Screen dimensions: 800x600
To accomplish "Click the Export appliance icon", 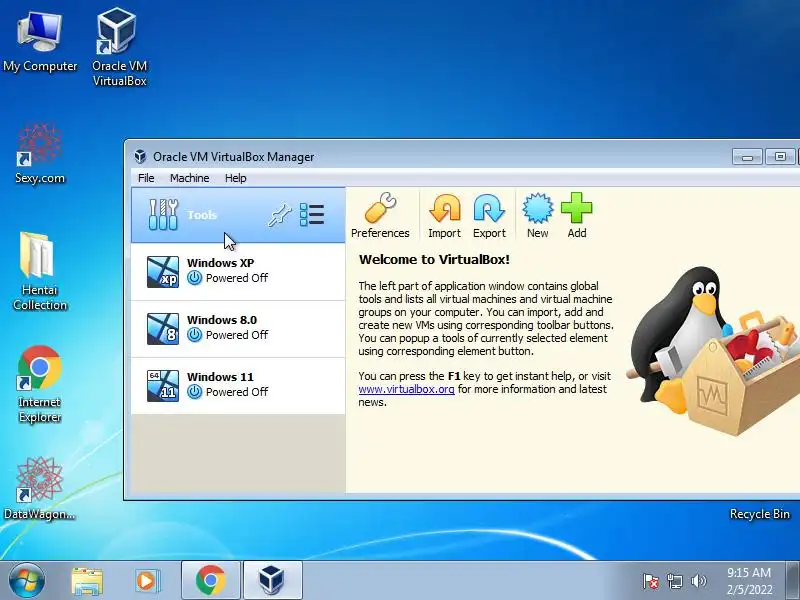I will (x=489, y=208).
